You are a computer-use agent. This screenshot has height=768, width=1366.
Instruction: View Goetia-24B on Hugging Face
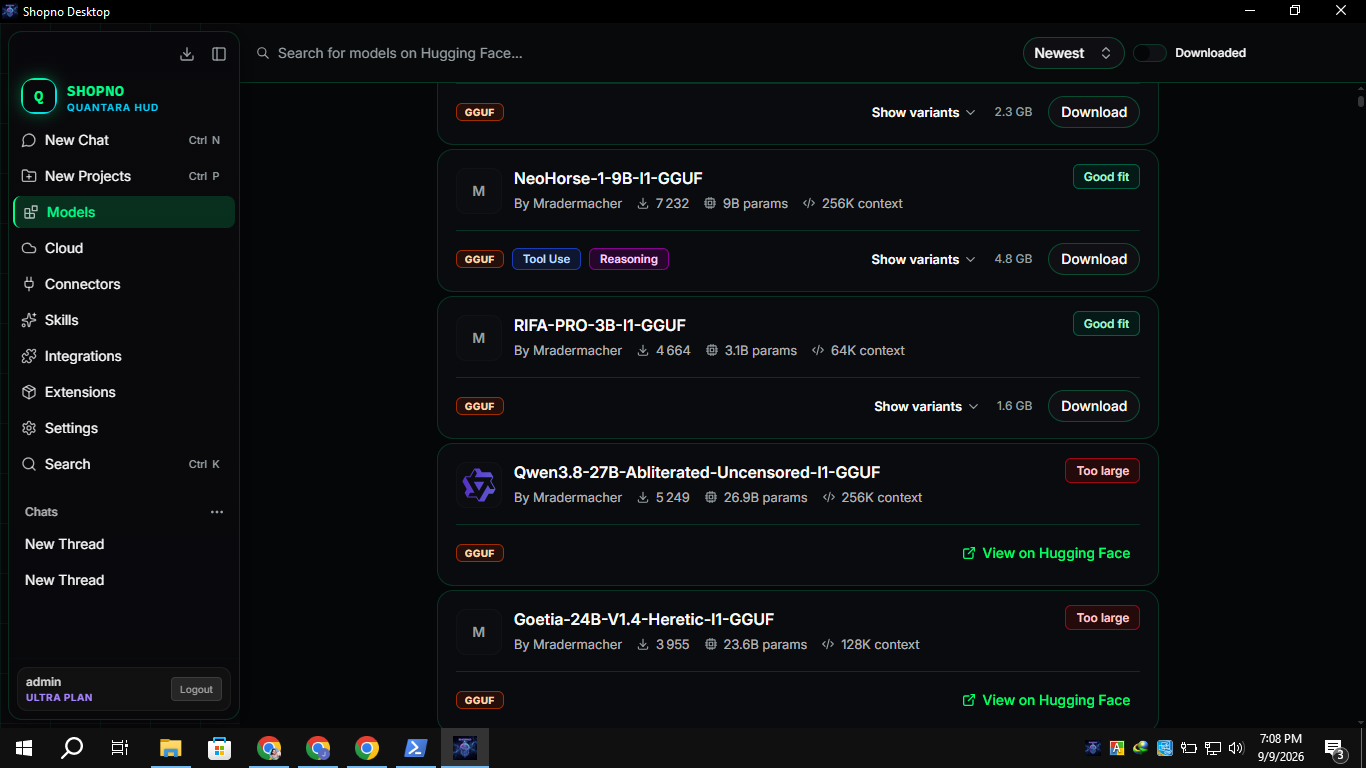1046,700
